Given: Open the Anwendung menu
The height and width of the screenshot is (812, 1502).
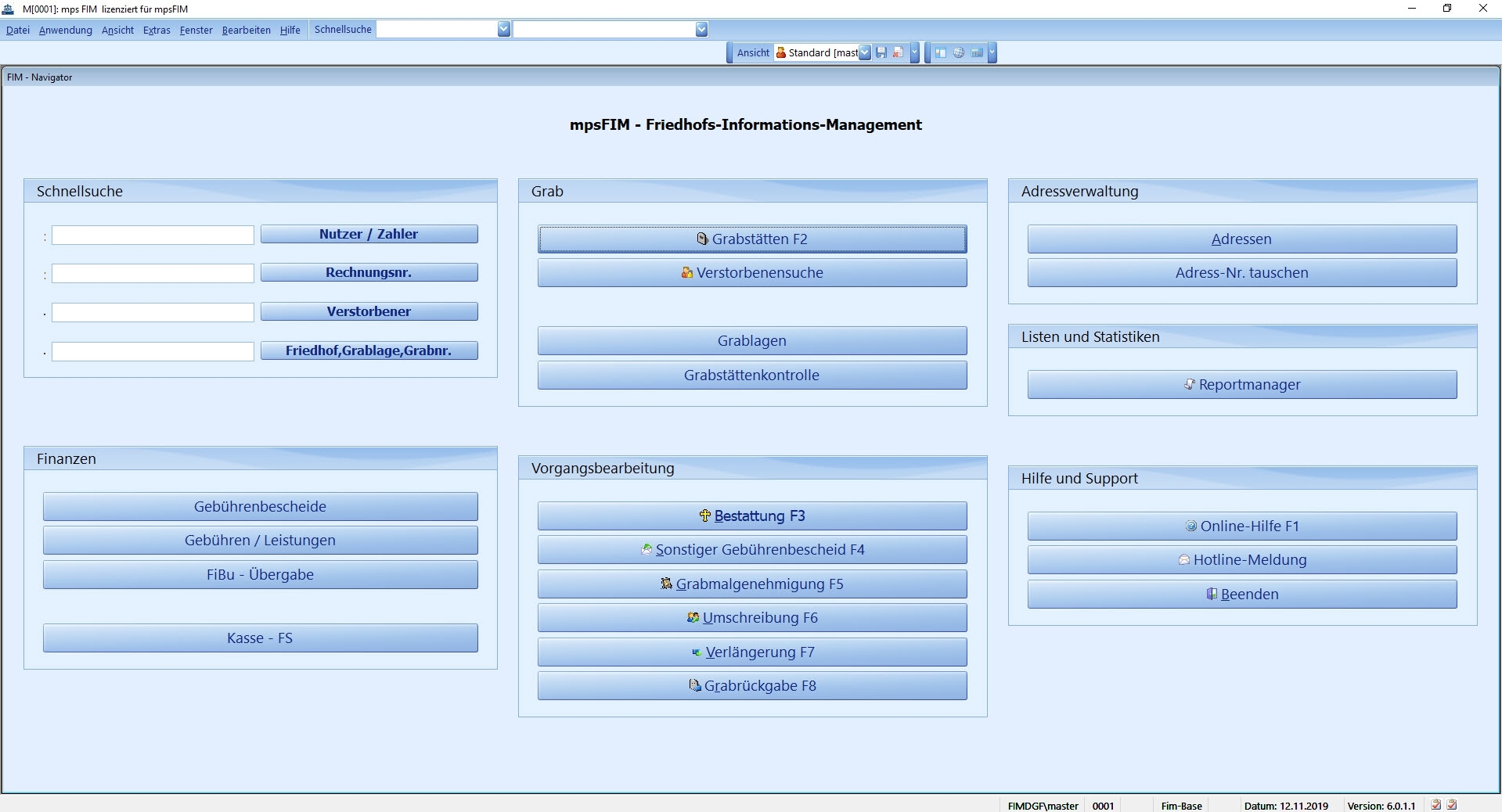Looking at the screenshot, I should tap(66, 30).
